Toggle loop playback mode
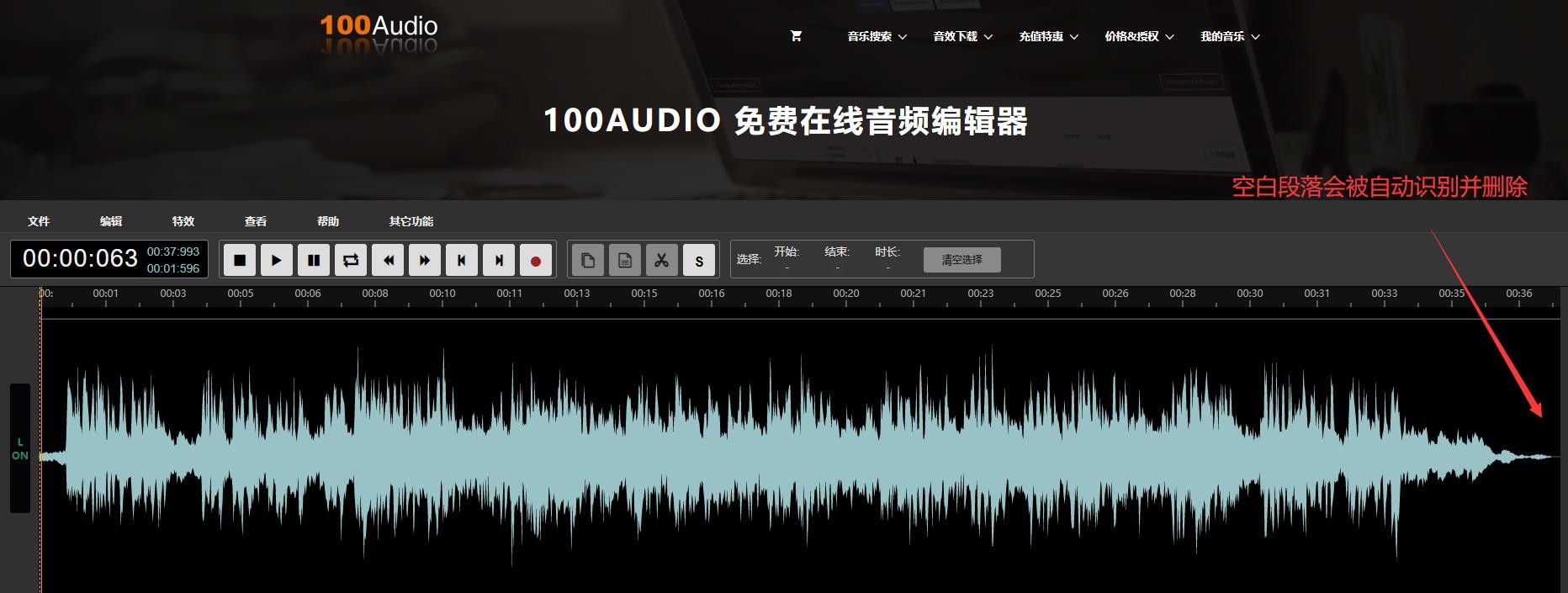Image resolution: width=1568 pixels, height=593 pixels. pos(351,260)
